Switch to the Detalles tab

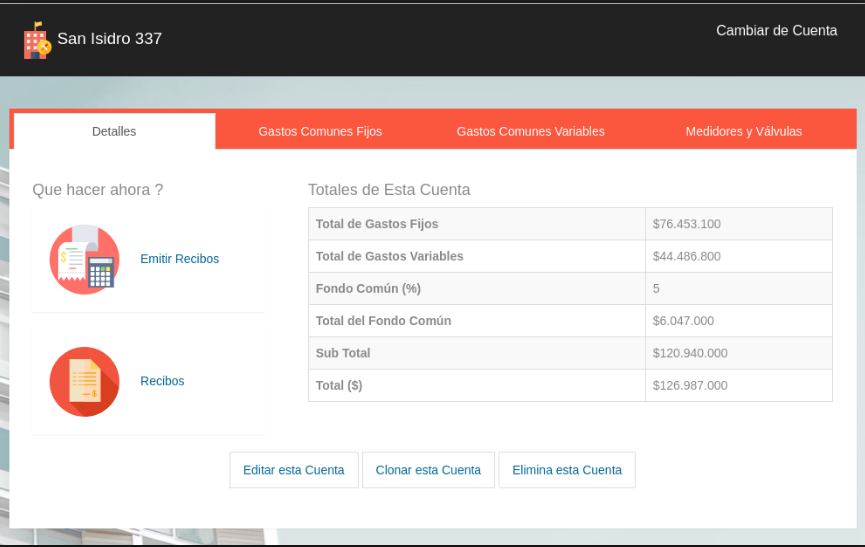pyautogui.click(x=114, y=131)
